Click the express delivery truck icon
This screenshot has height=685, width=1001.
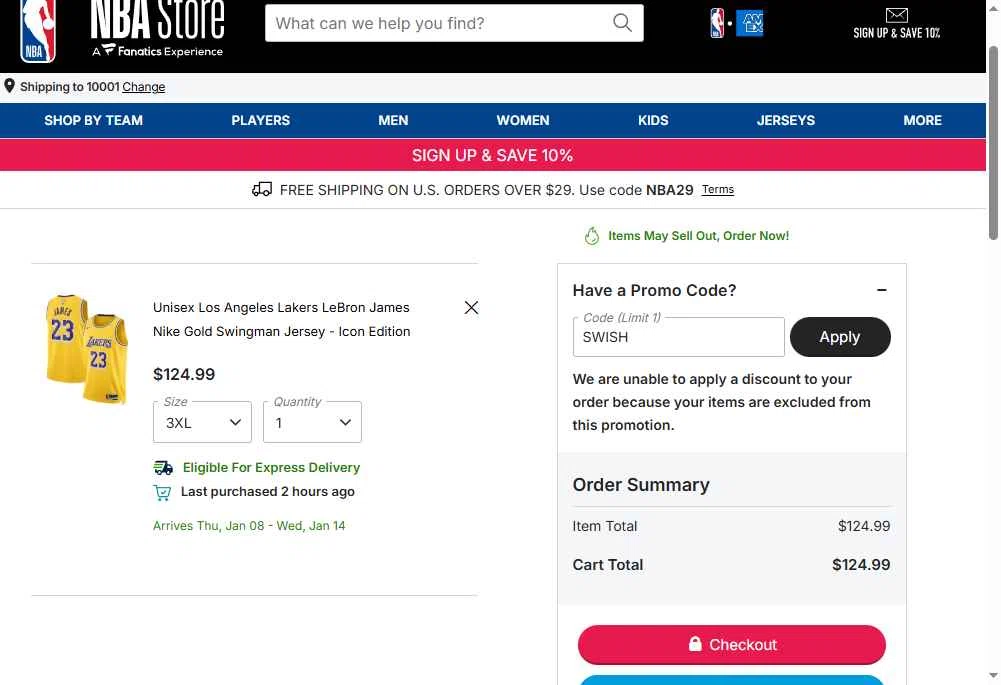pyautogui.click(x=163, y=468)
